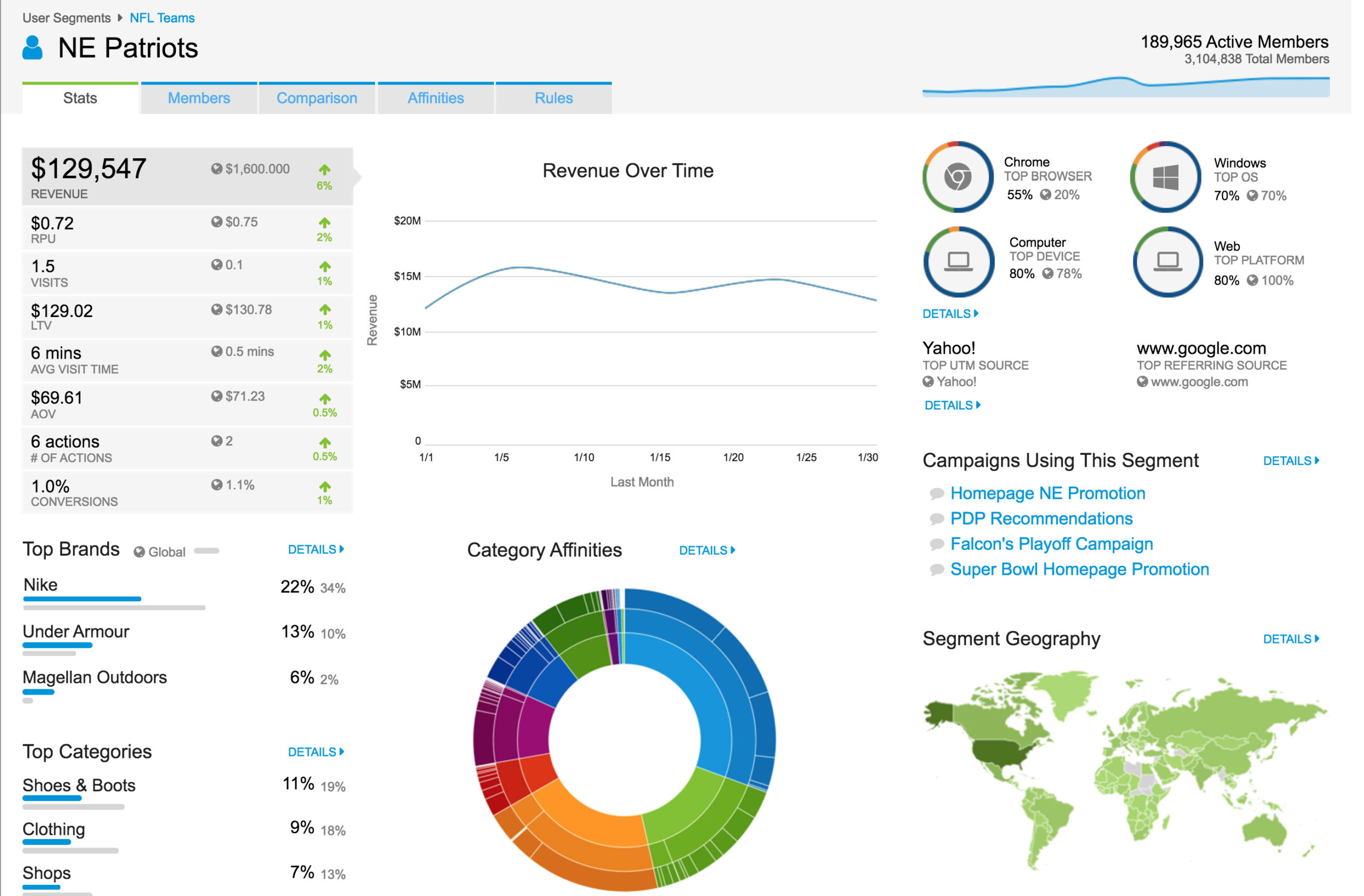Expand Segment Geography DETAILS
The image size is (1364, 896).
[x=1290, y=639]
